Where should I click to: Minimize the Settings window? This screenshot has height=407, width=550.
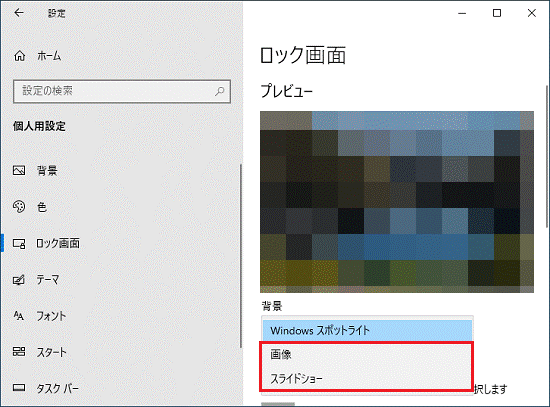tap(462, 13)
